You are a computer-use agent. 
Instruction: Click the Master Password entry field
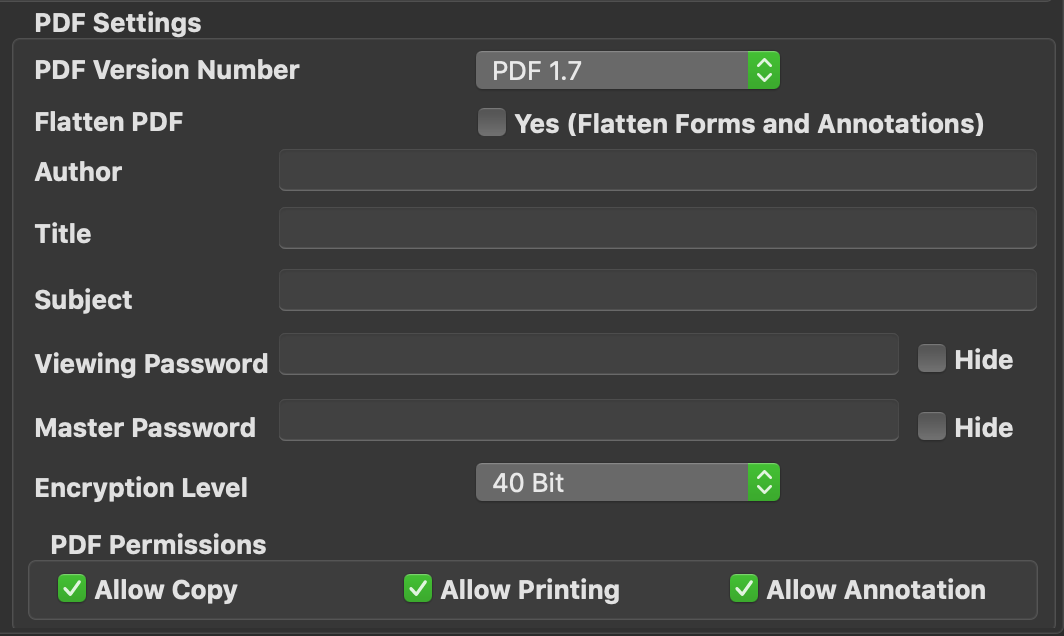point(589,420)
